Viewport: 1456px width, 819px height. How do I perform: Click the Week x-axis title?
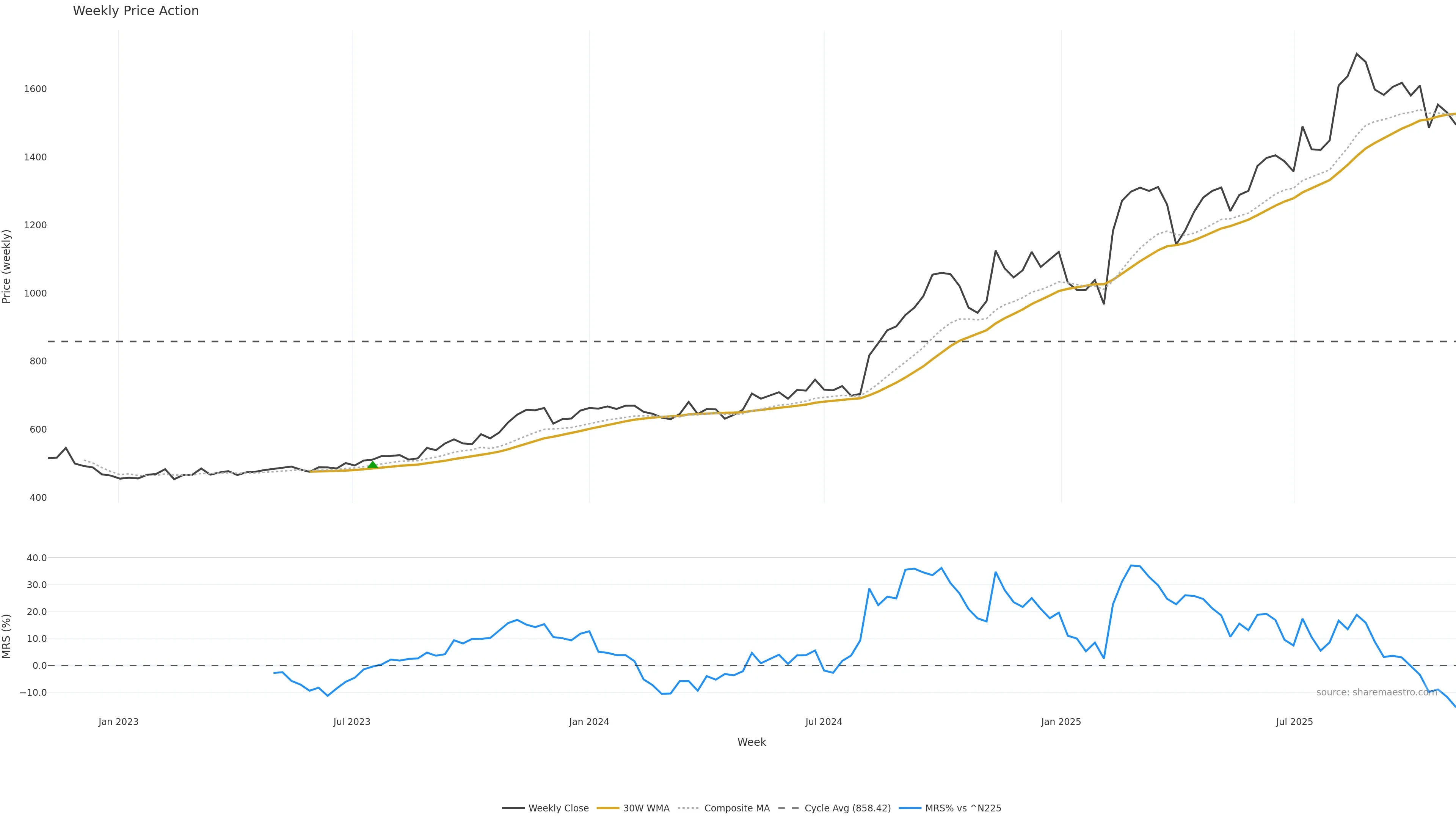(751, 742)
